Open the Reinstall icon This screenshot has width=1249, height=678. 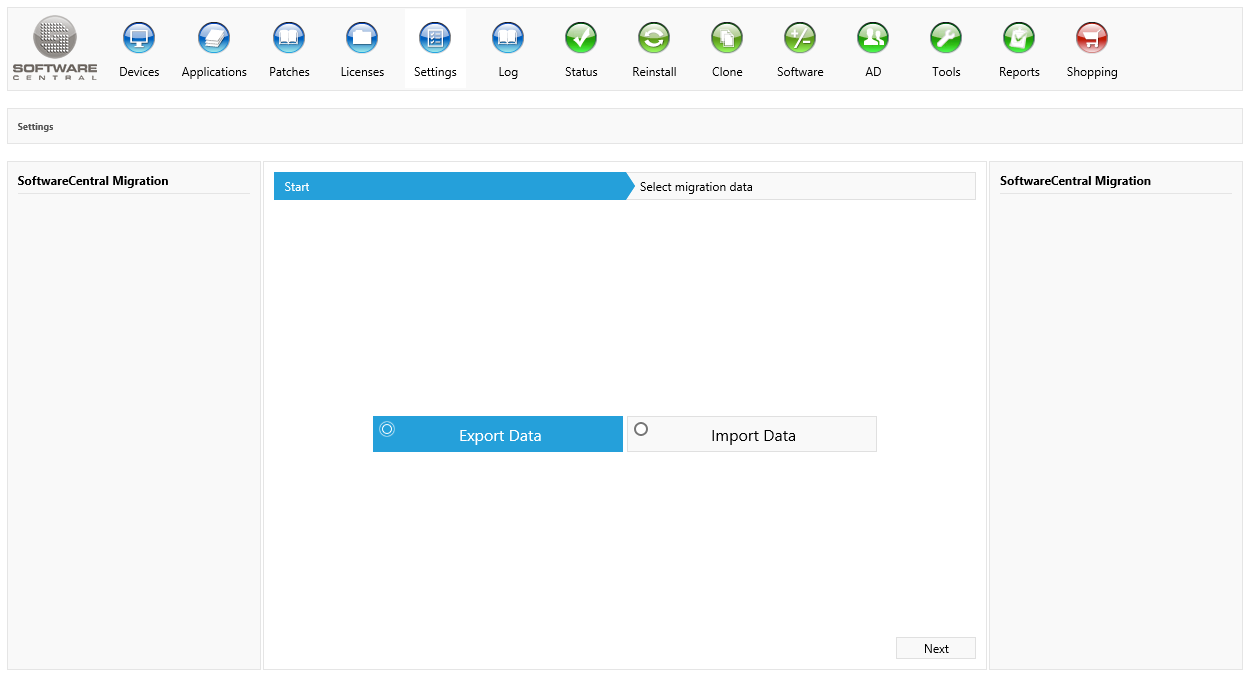click(x=654, y=39)
